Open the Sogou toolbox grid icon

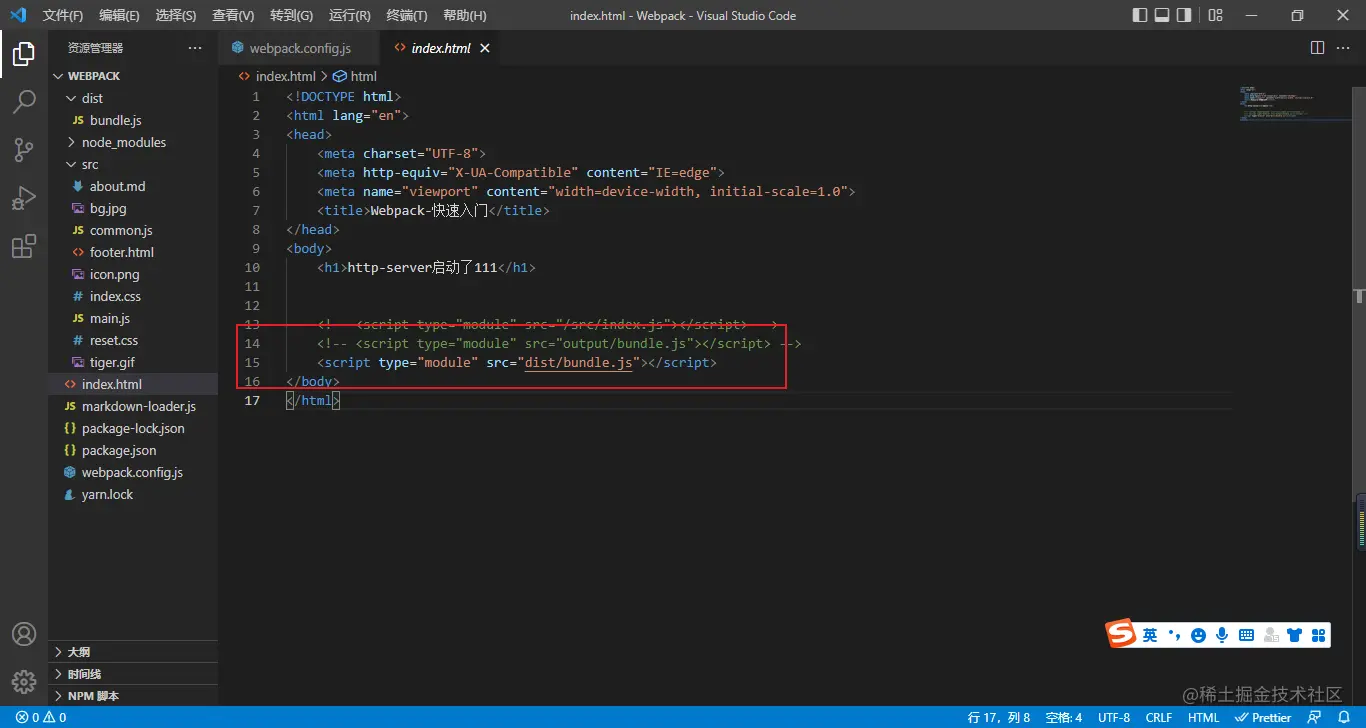[x=1318, y=635]
